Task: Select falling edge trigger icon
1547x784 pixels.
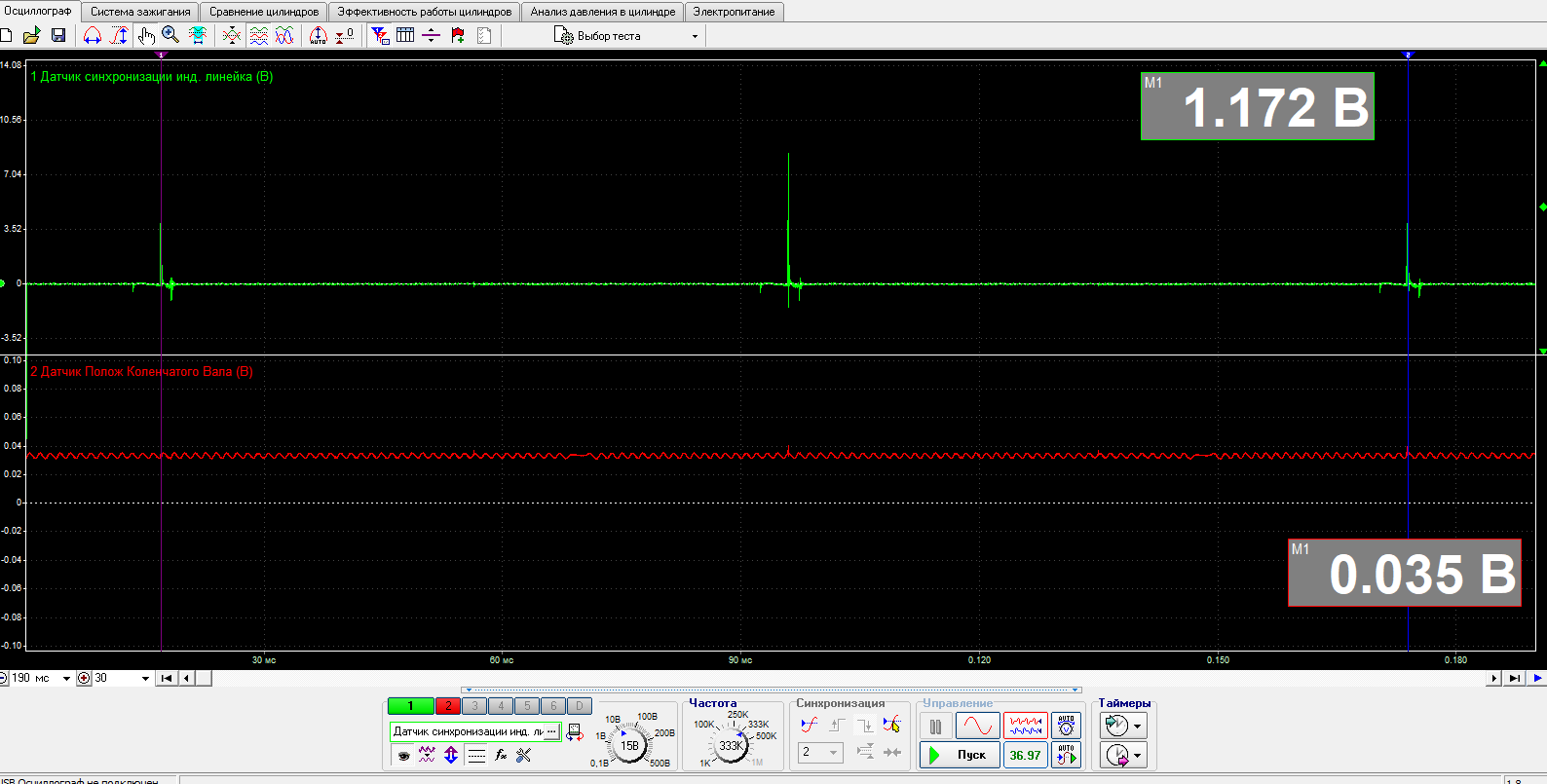Action: pyautogui.click(x=864, y=725)
